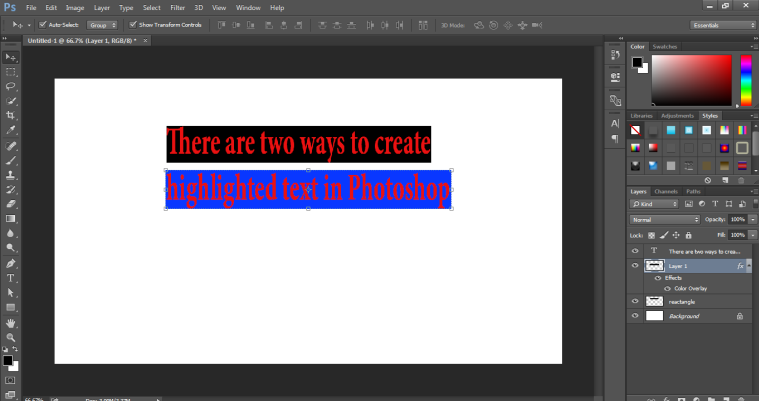Select the Rectangular Marquee tool
Image resolution: width=759 pixels, height=401 pixels.
(x=11, y=72)
